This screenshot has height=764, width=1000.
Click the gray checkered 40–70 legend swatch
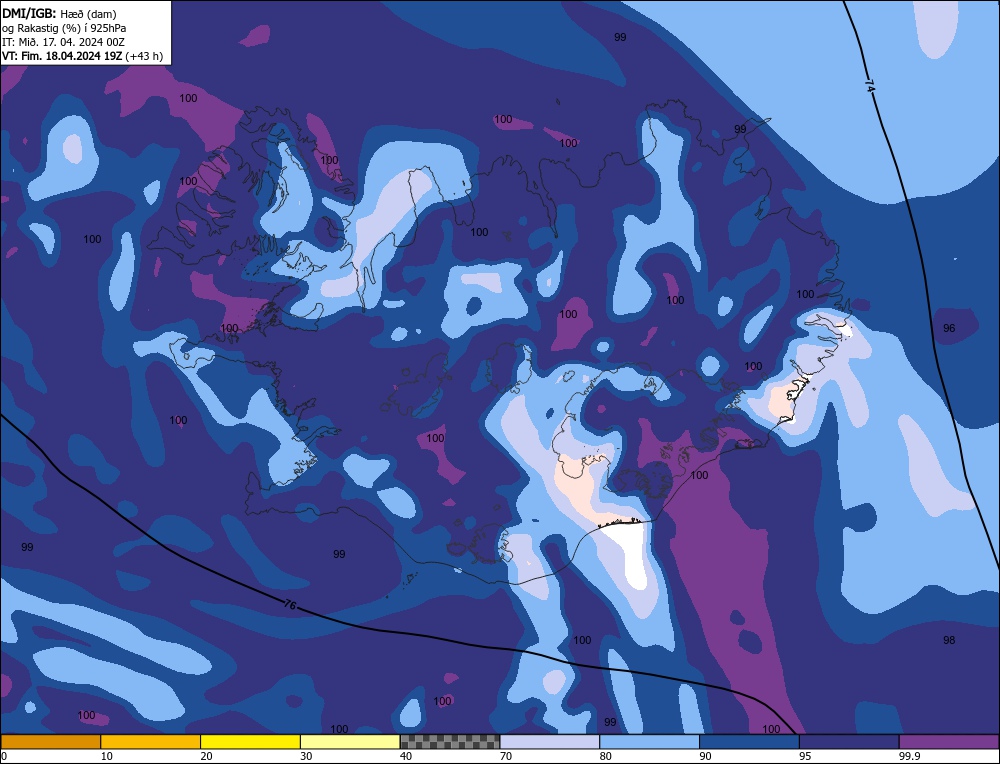(450, 742)
